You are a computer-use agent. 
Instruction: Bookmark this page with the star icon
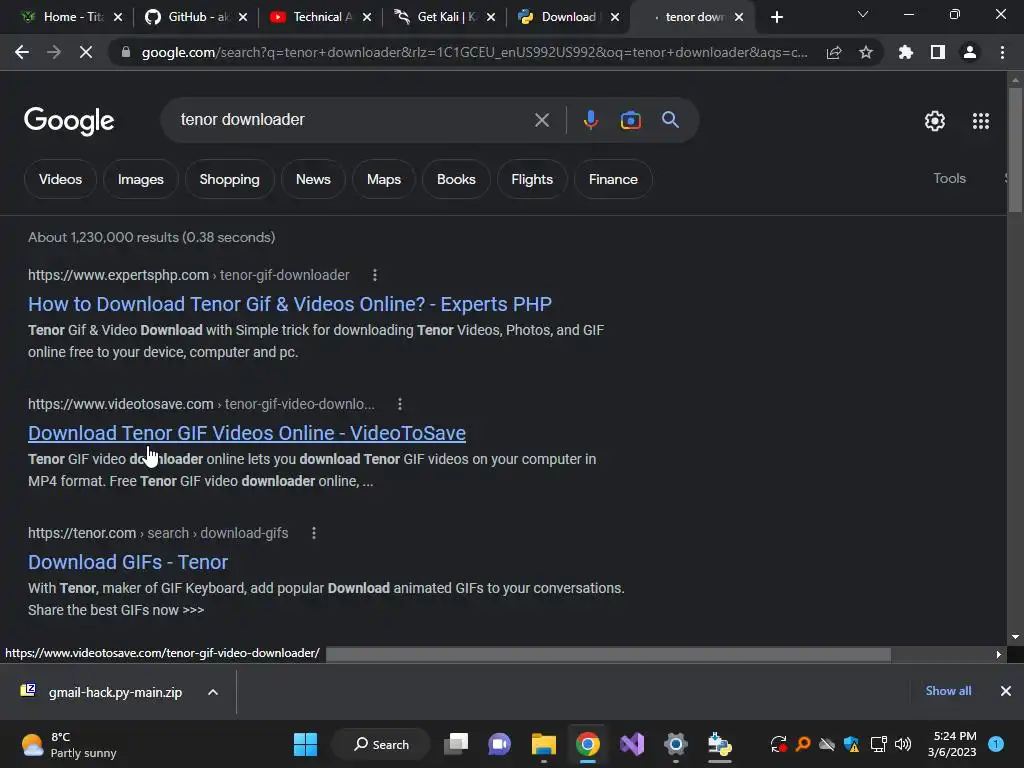pyautogui.click(x=866, y=52)
